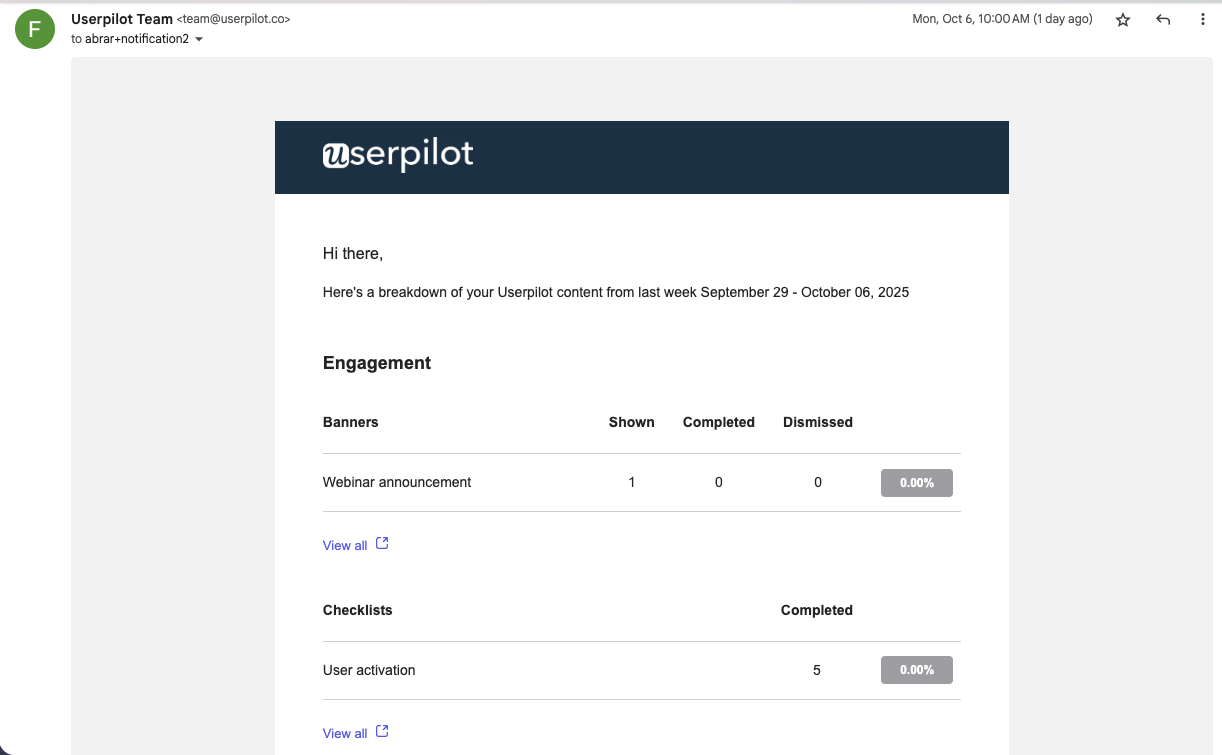Click Completed value 5 for User activation
Image resolution: width=1222 pixels, height=755 pixels.
click(x=817, y=670)
